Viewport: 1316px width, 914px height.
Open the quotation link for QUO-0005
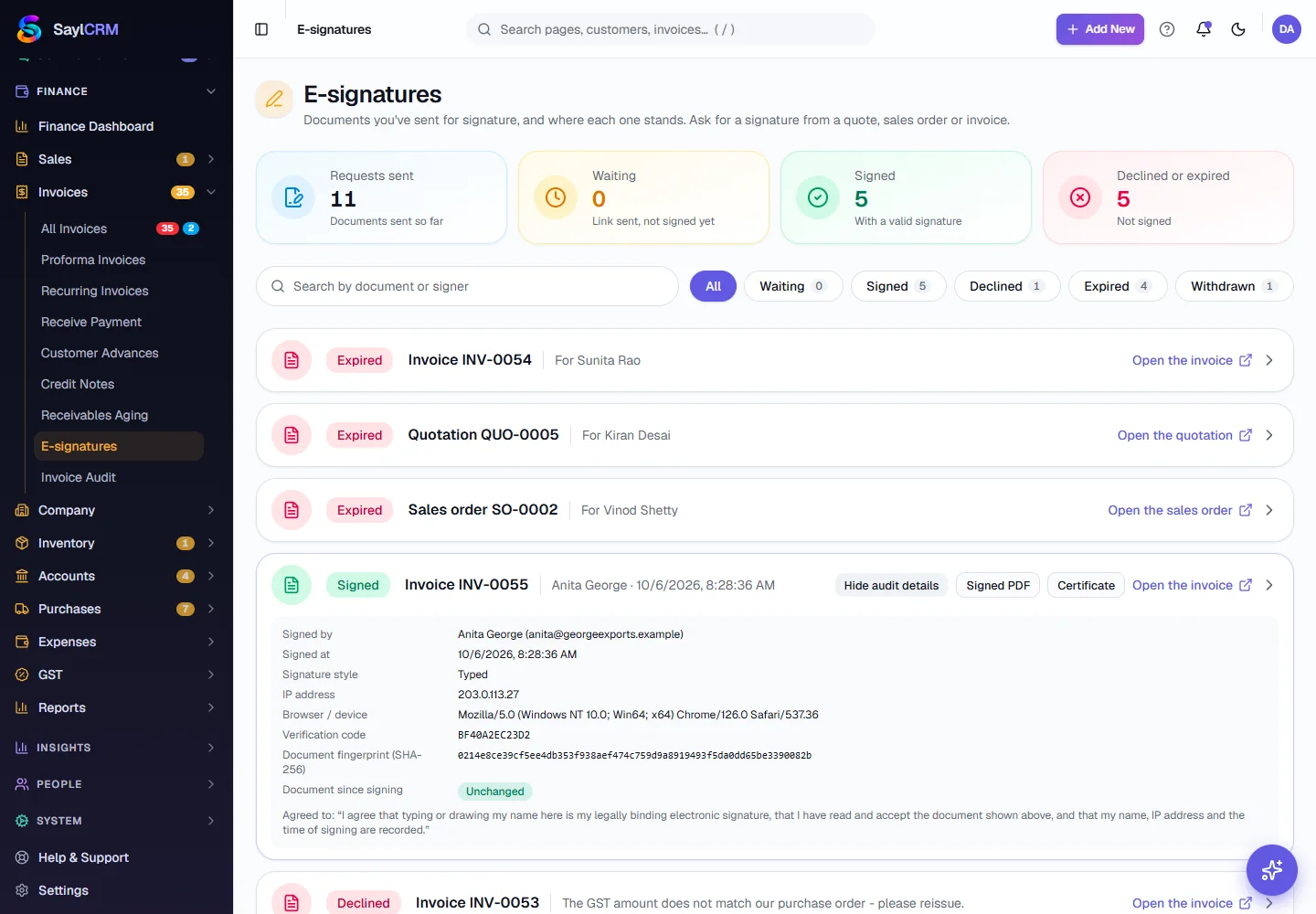coord(1184,435)
